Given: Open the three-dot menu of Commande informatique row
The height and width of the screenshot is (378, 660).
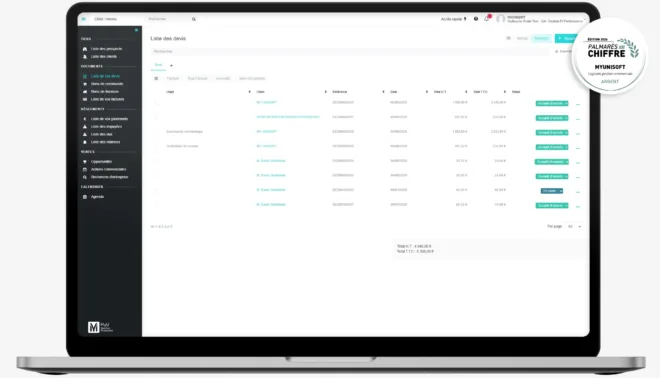Looking at the screenshot, I should click(x=578, y=133).
